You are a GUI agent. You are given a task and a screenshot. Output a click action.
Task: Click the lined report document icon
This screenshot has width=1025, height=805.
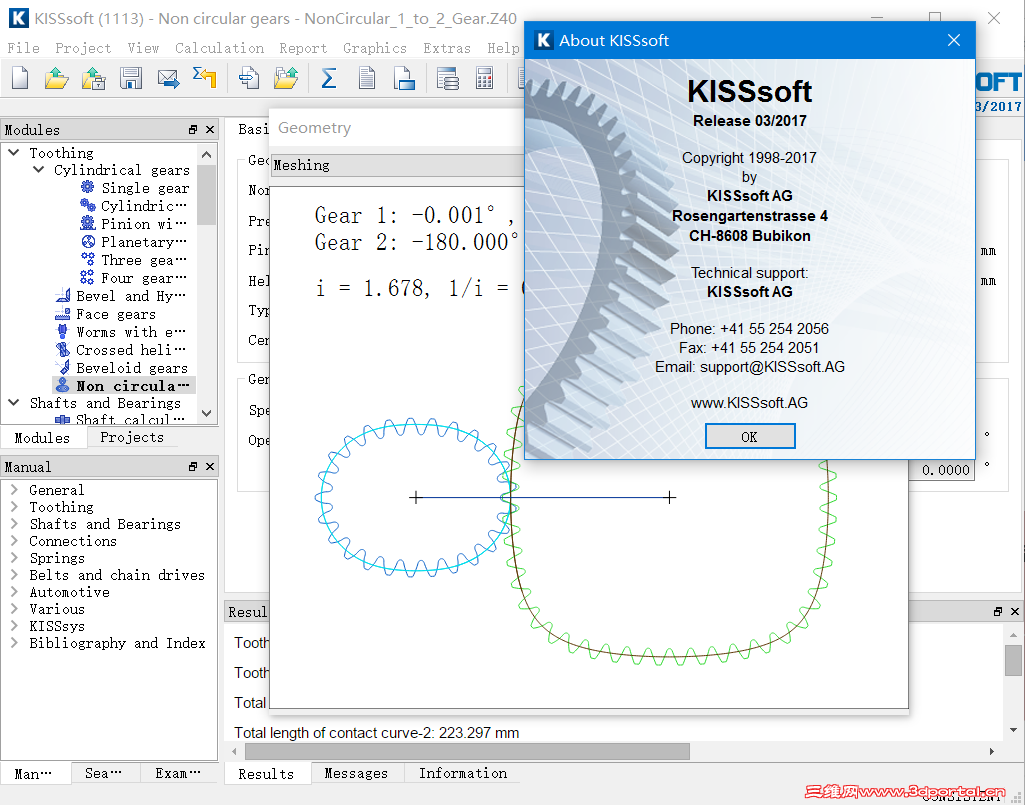tap(367, 78)
